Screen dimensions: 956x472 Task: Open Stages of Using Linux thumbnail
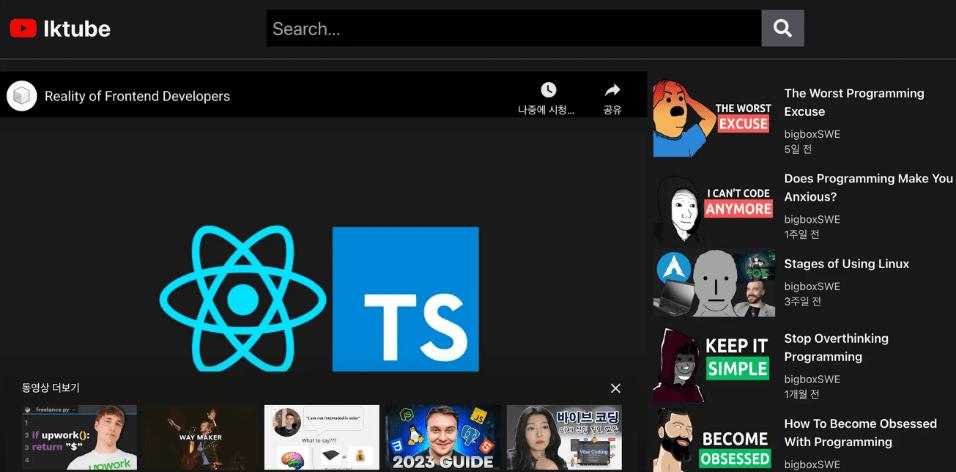[x=714, y=283]
